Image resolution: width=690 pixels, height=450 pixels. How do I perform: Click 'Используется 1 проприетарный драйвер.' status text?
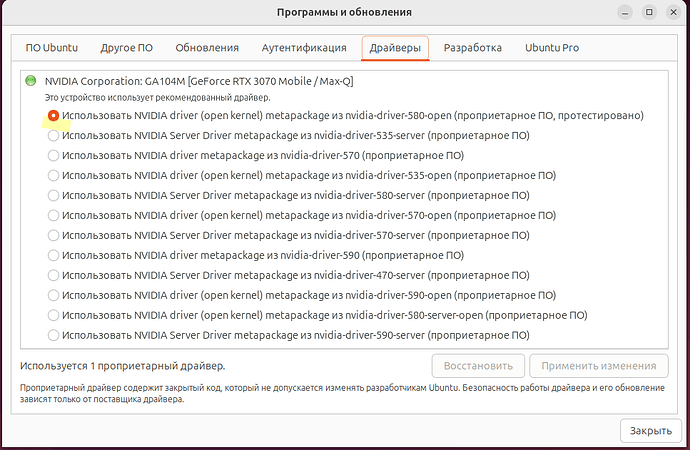pyautogui.click(x=122, y=366)
